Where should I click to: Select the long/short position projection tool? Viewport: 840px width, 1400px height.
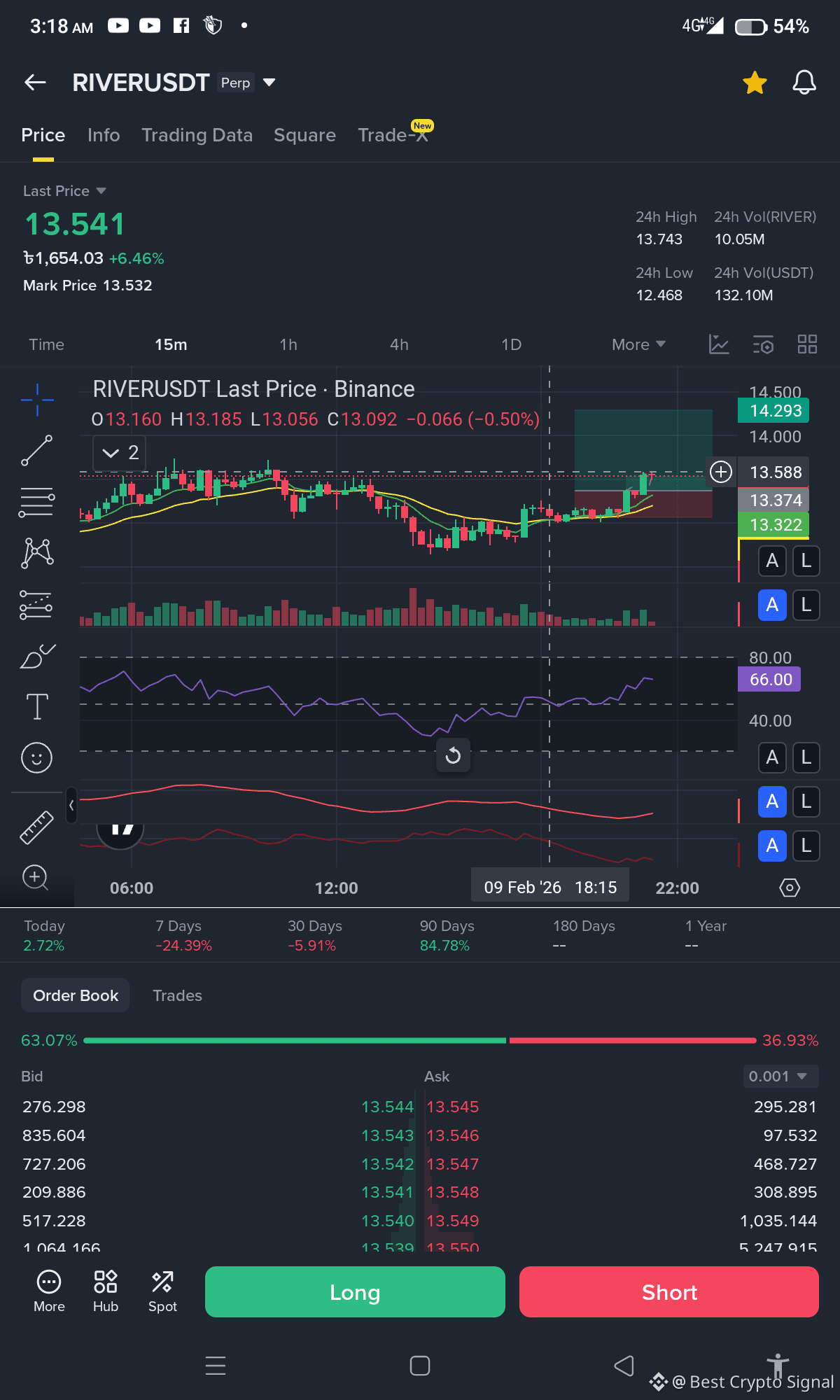pos(37,604)
